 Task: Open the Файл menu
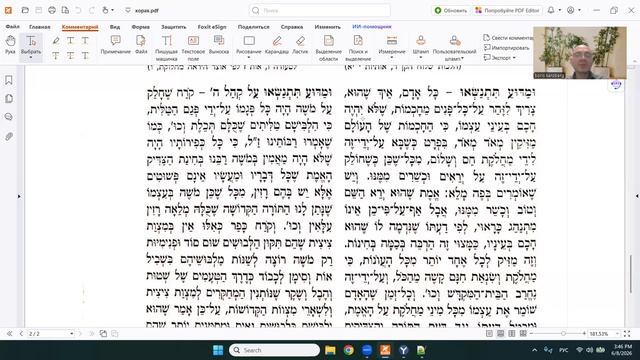[x=13, y=27]
